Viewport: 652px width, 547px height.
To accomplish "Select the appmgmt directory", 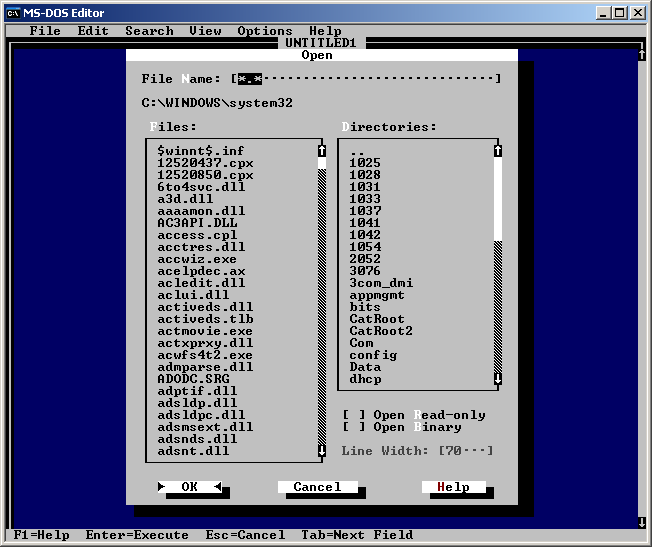I will click(377, 295).
